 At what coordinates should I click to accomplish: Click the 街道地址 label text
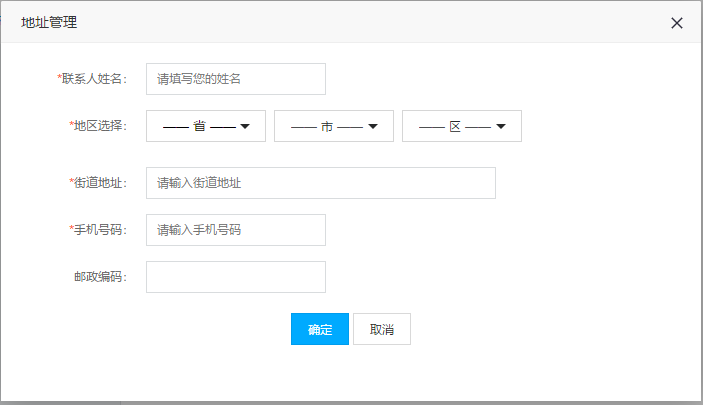[x=99, y=183]
